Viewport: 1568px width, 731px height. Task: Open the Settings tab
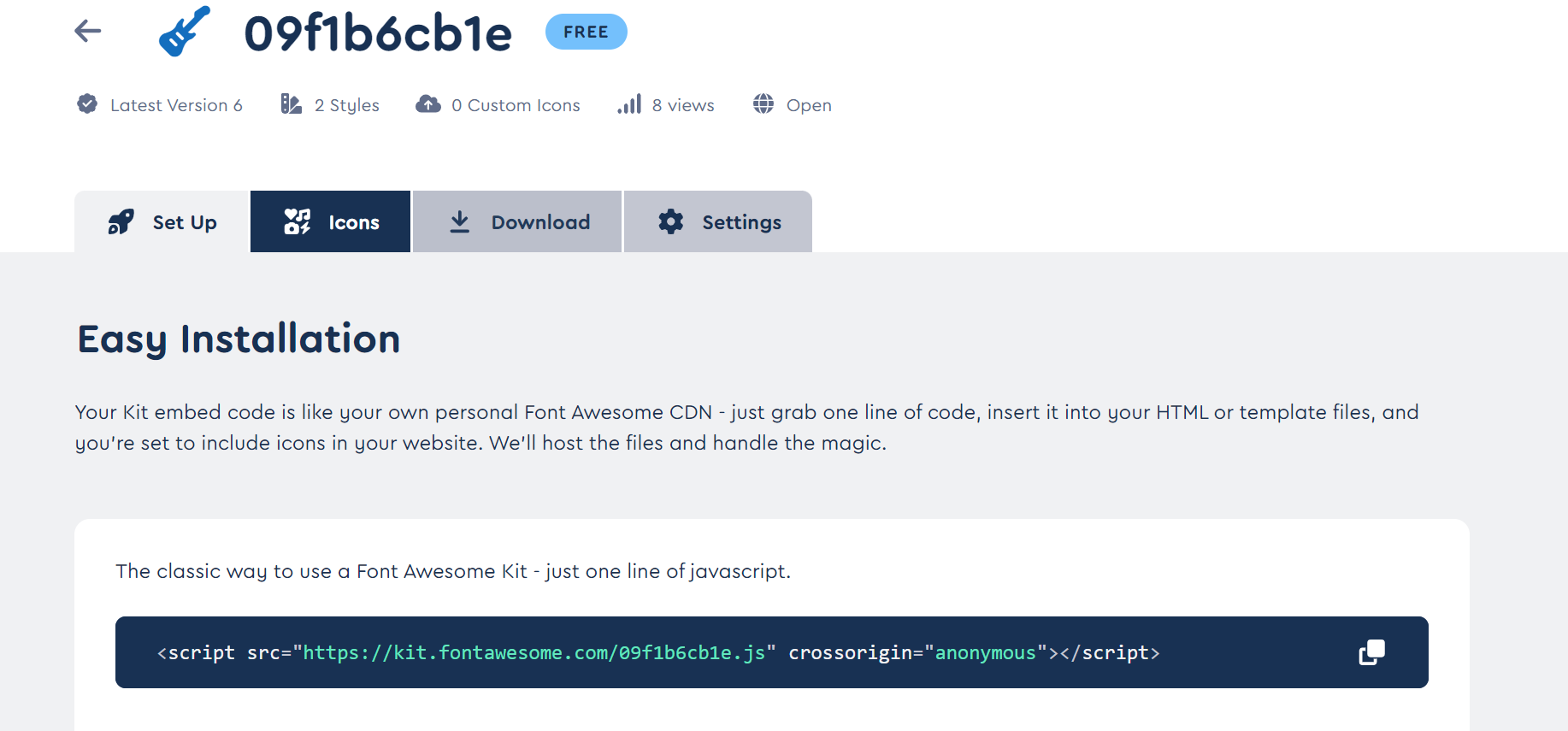(x=719, y=222)
